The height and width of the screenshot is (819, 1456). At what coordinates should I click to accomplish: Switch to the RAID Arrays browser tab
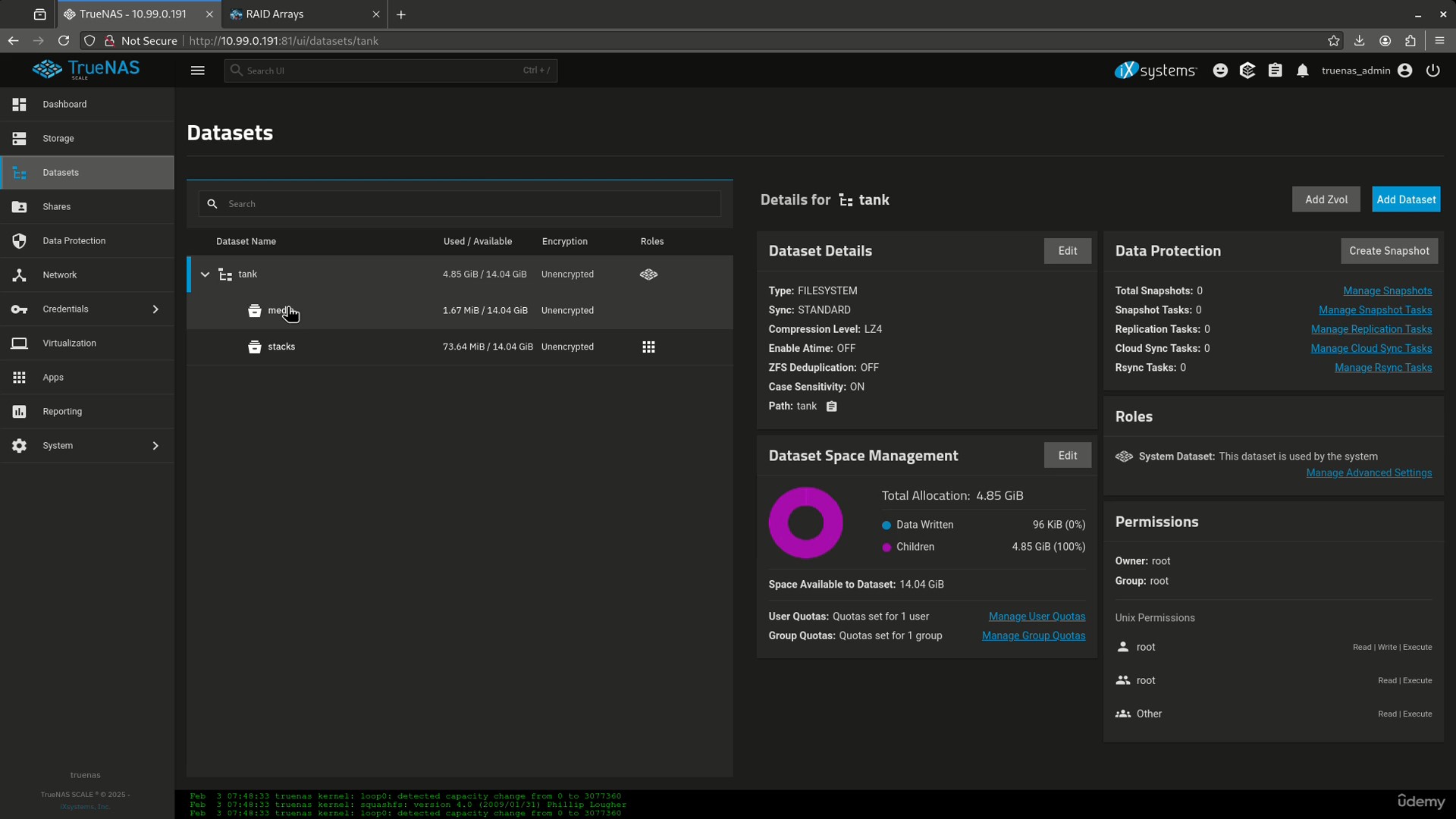[x=305, y=14]
